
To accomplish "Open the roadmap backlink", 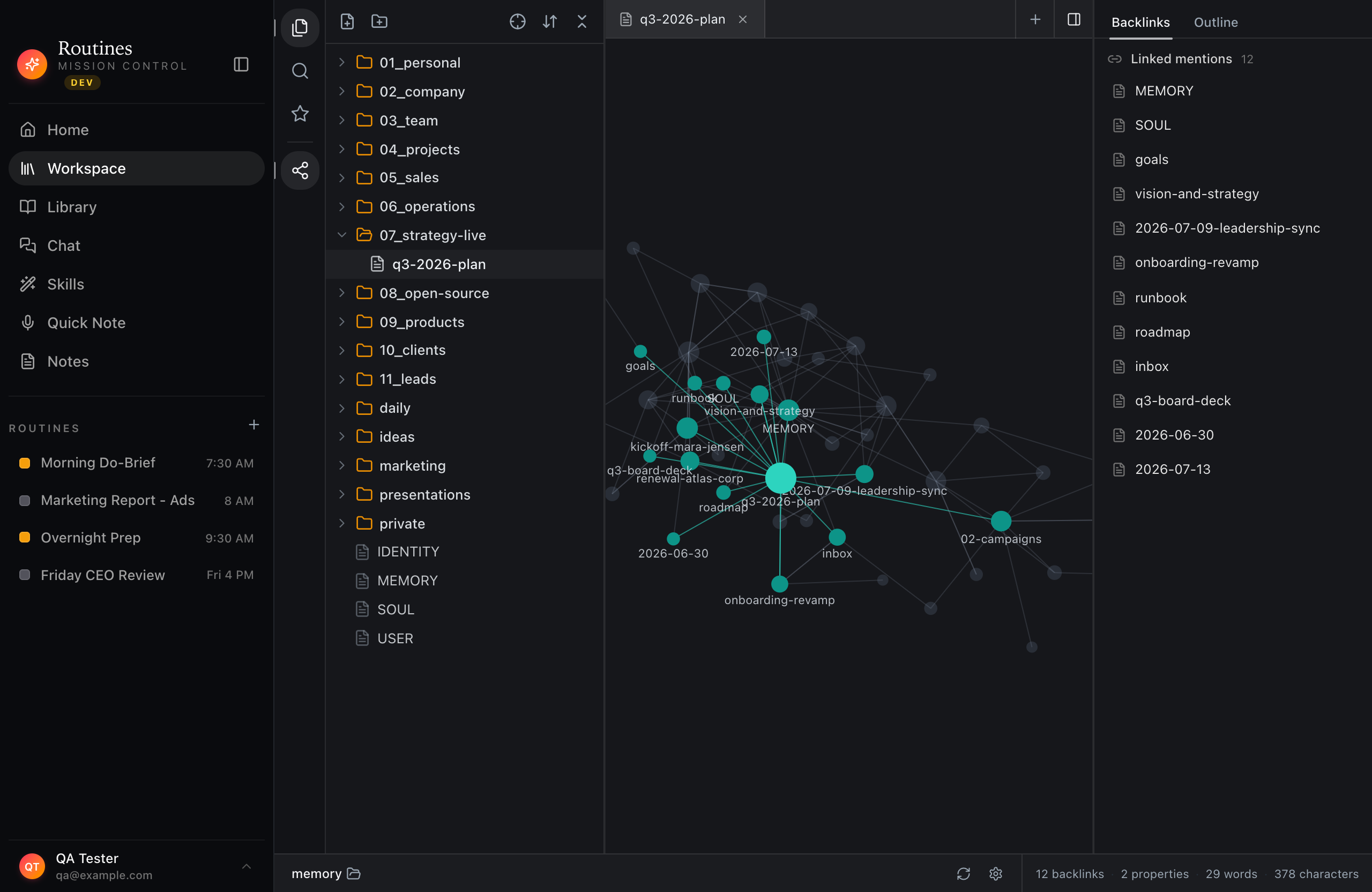I will [1233, 332].
